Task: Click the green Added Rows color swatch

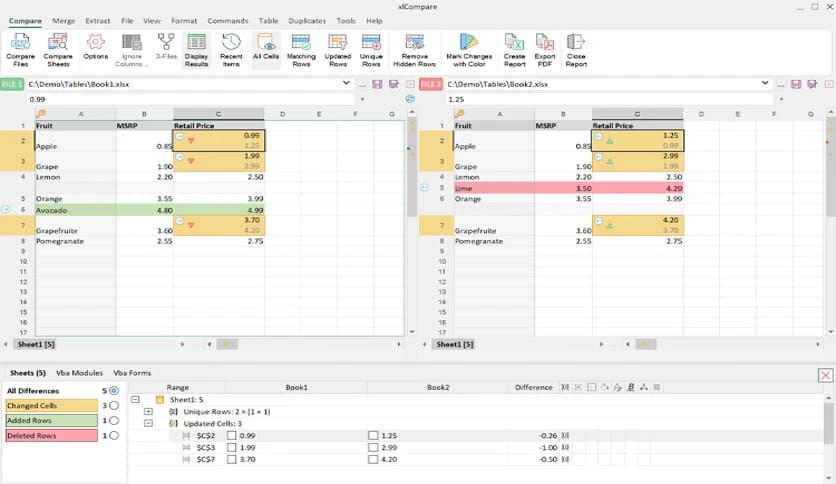Action: point(52,421)
